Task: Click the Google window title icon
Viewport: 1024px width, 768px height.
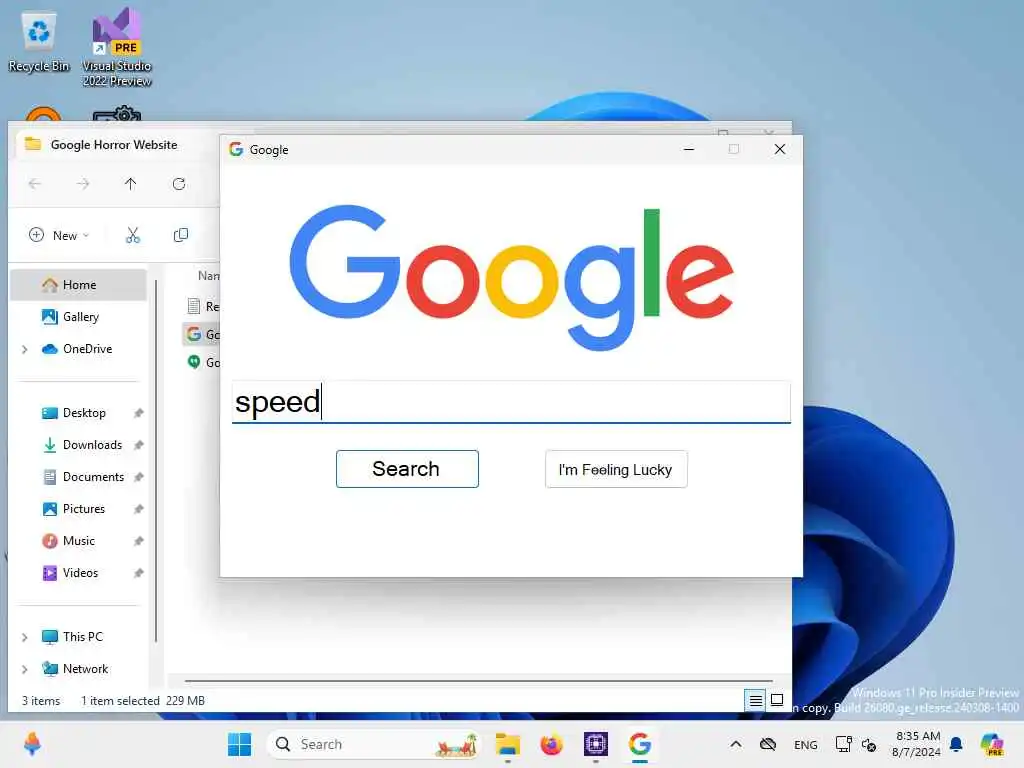Action: (x=236, y=150)
